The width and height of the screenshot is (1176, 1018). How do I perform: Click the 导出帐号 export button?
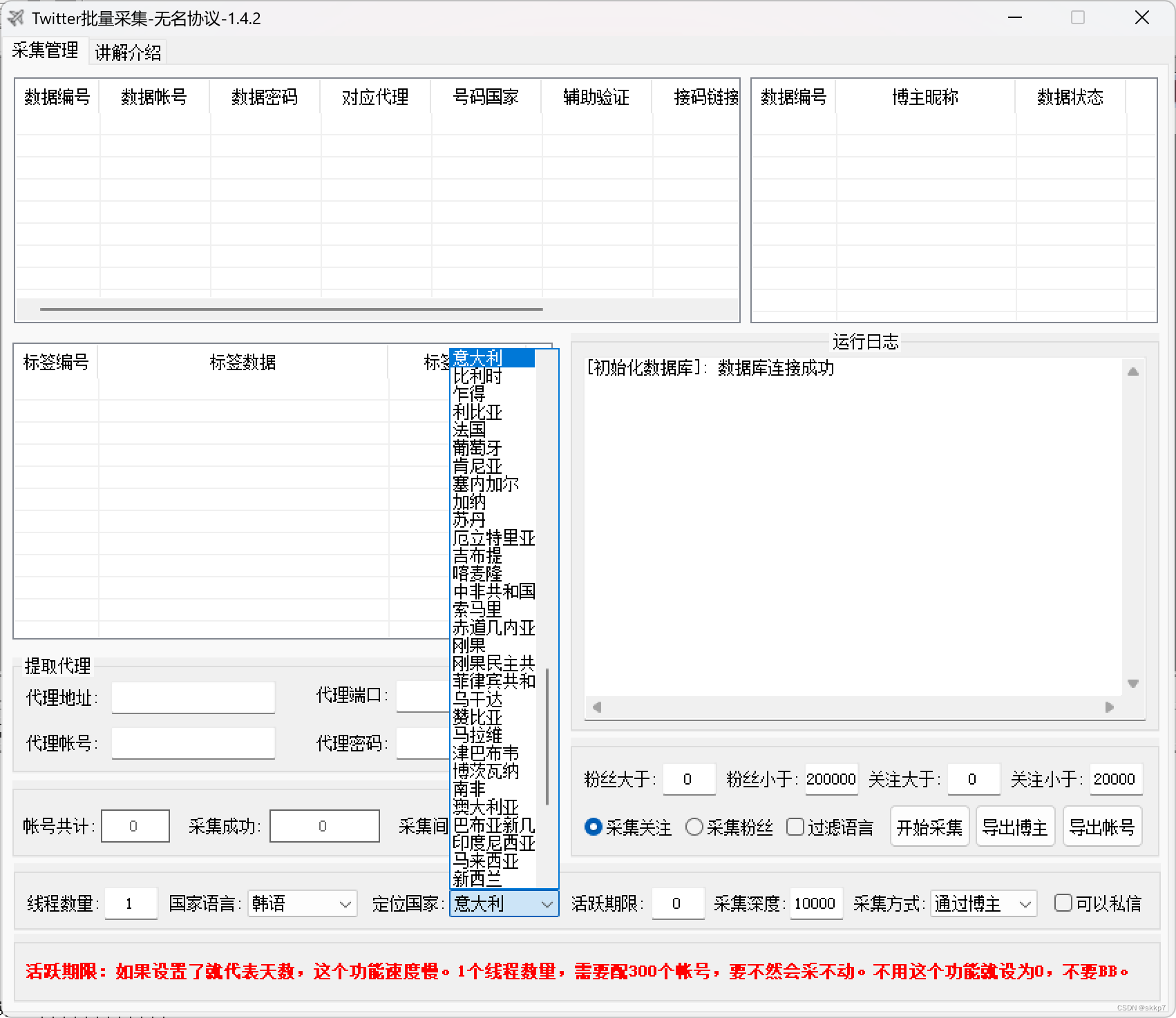[1103, 826]
